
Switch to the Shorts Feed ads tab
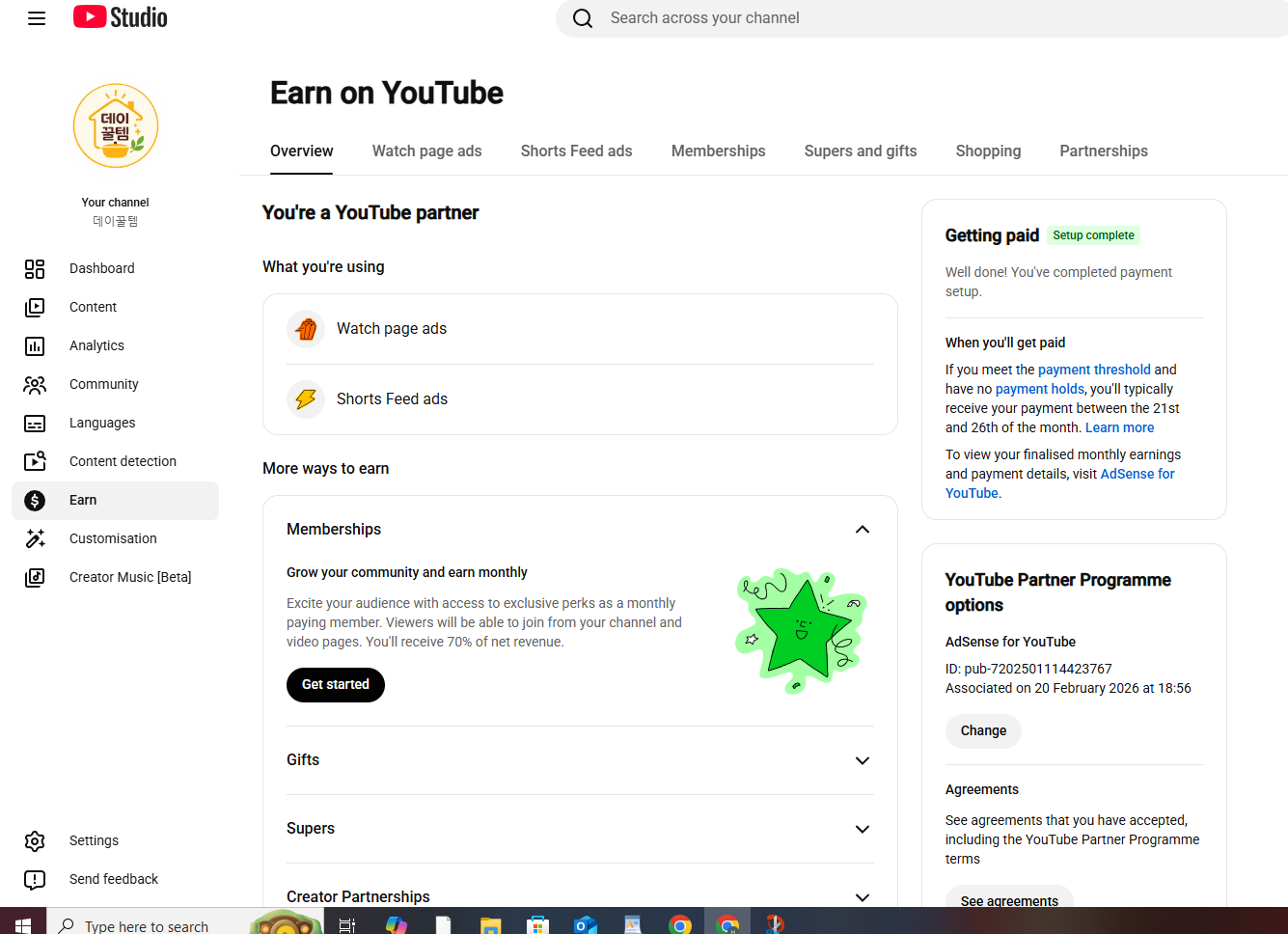tap(577, 151)
